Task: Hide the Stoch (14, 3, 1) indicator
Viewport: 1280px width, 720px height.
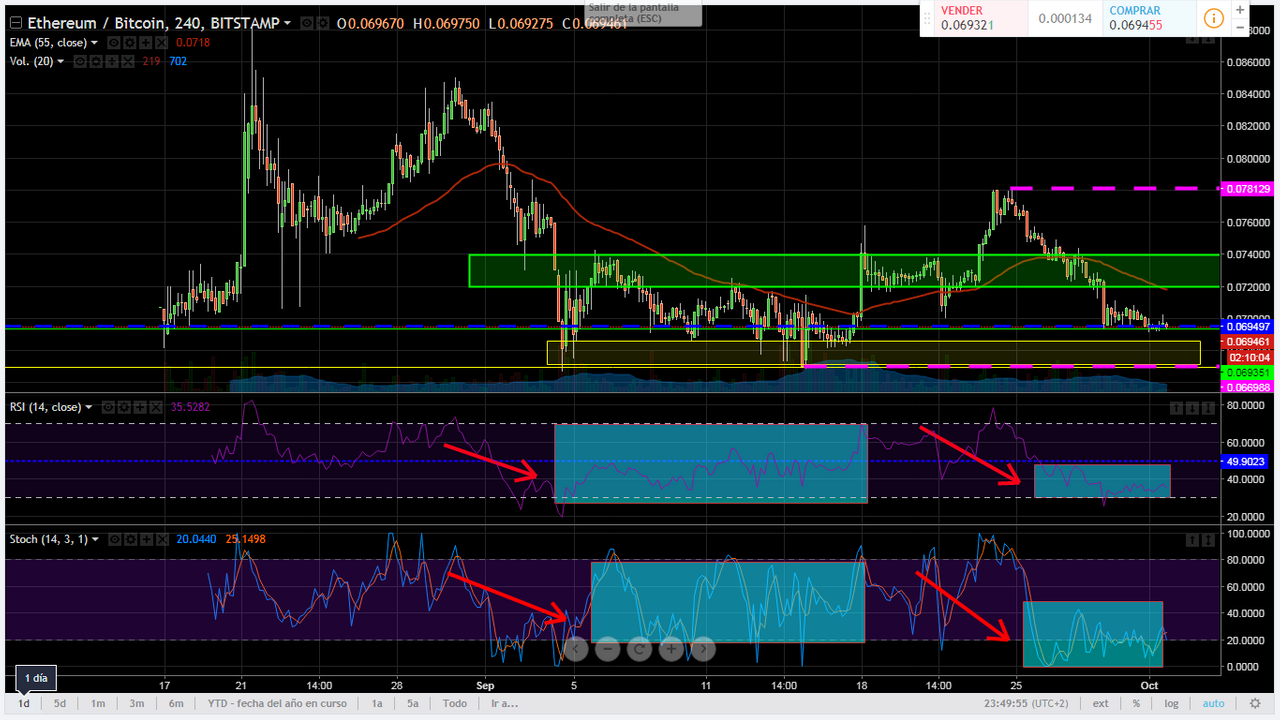Action: click(x=115, y=539)
